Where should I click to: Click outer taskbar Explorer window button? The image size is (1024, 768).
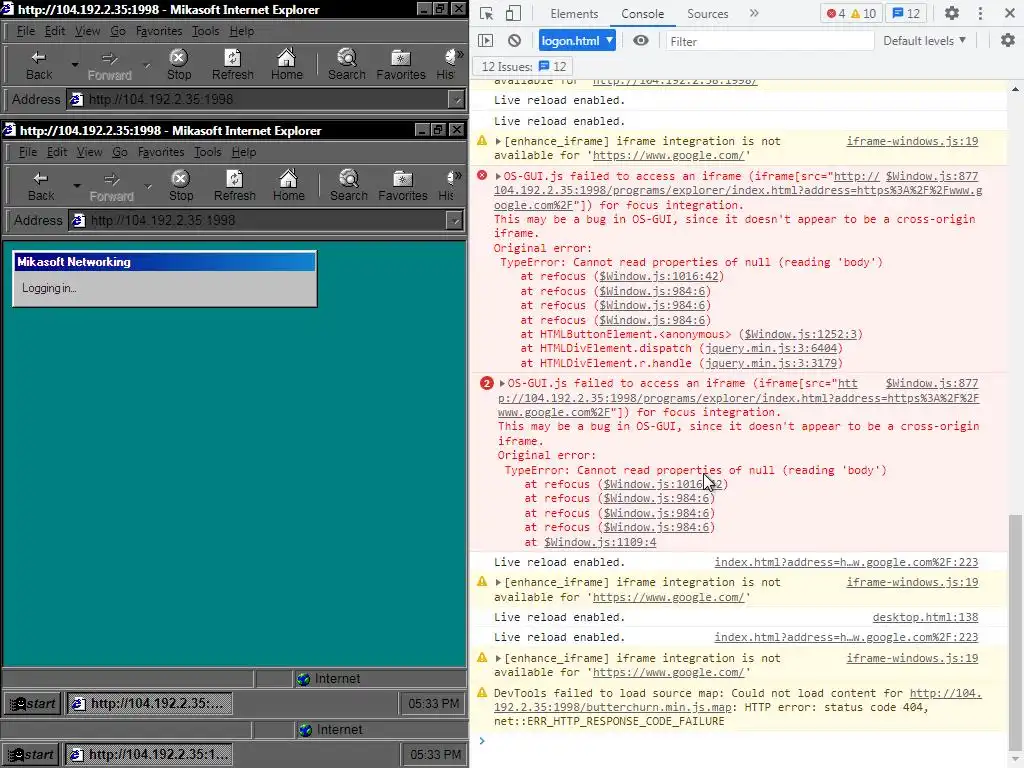click(x=148, y=754)
